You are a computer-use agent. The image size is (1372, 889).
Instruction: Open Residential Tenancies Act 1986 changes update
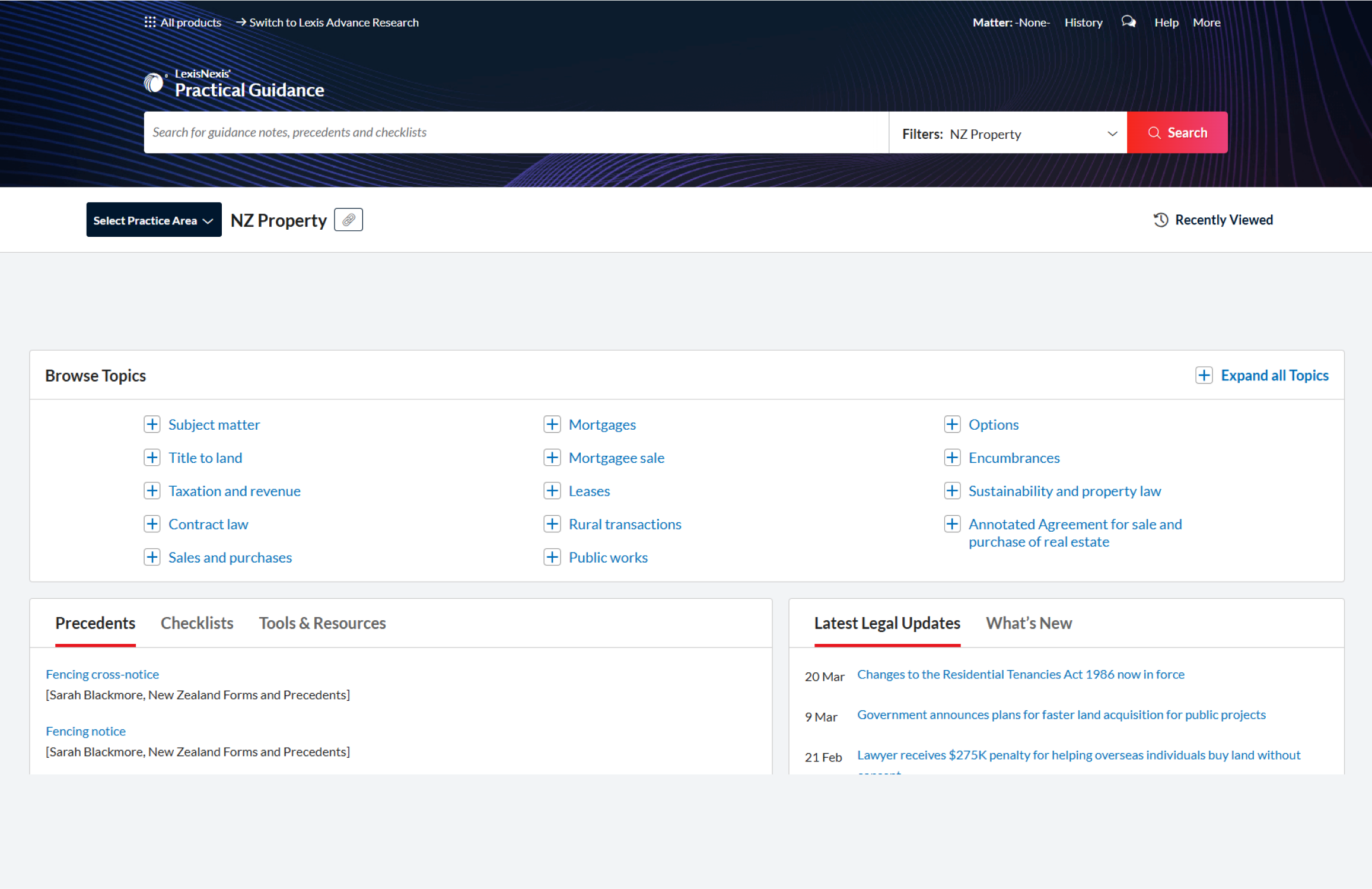(x=1020, y=674)
